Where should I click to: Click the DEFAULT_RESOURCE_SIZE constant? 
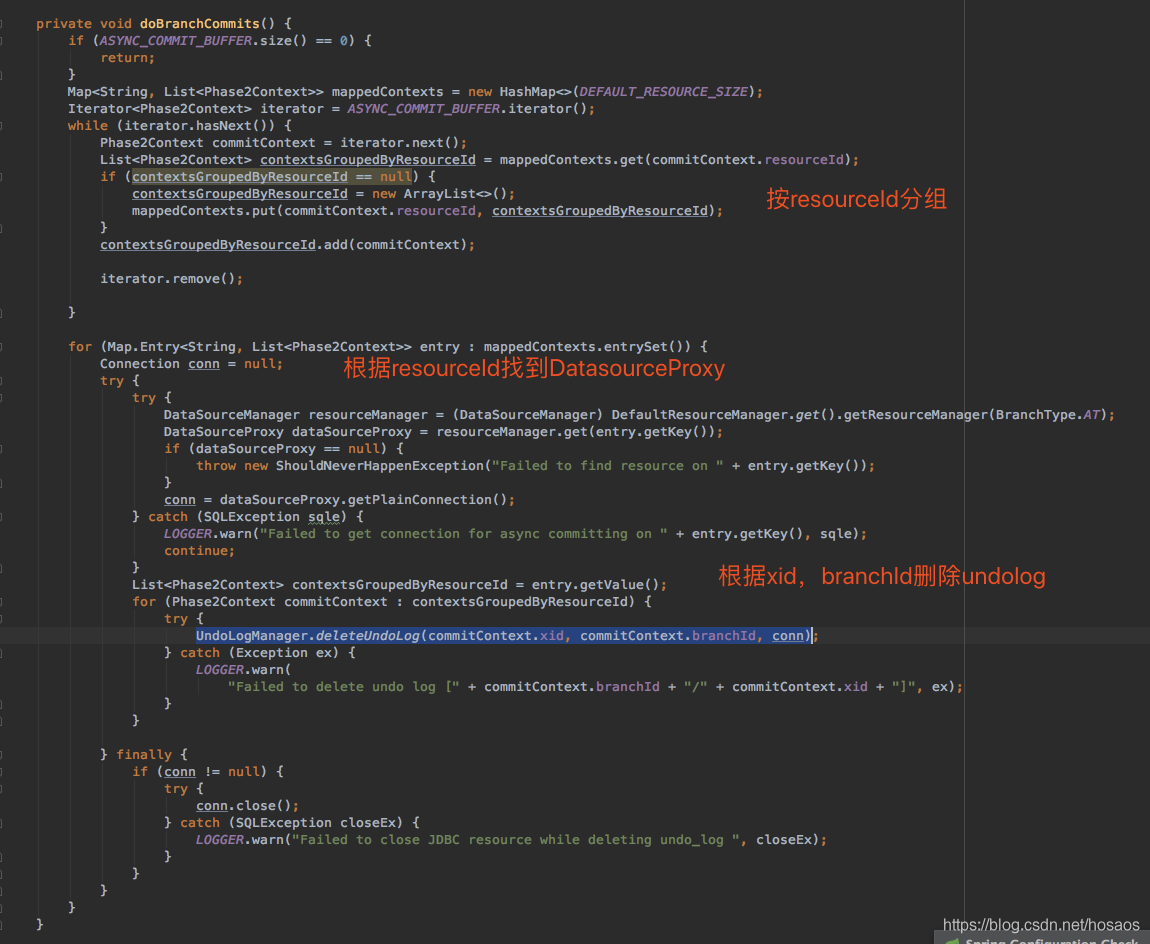pos(663,91)
